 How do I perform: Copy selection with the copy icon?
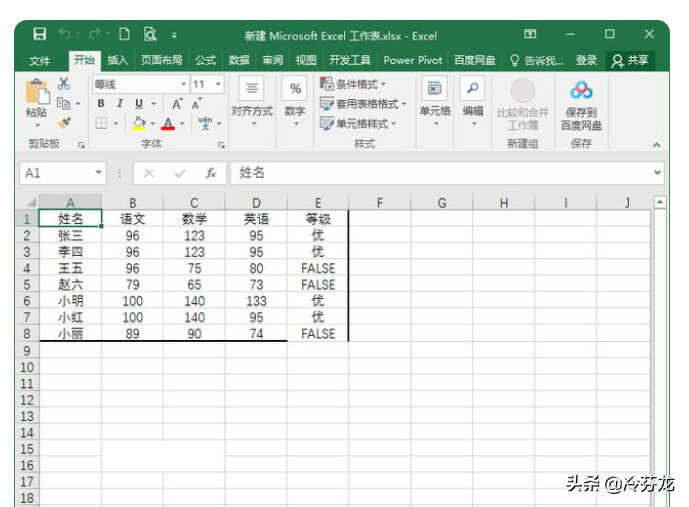64,104
